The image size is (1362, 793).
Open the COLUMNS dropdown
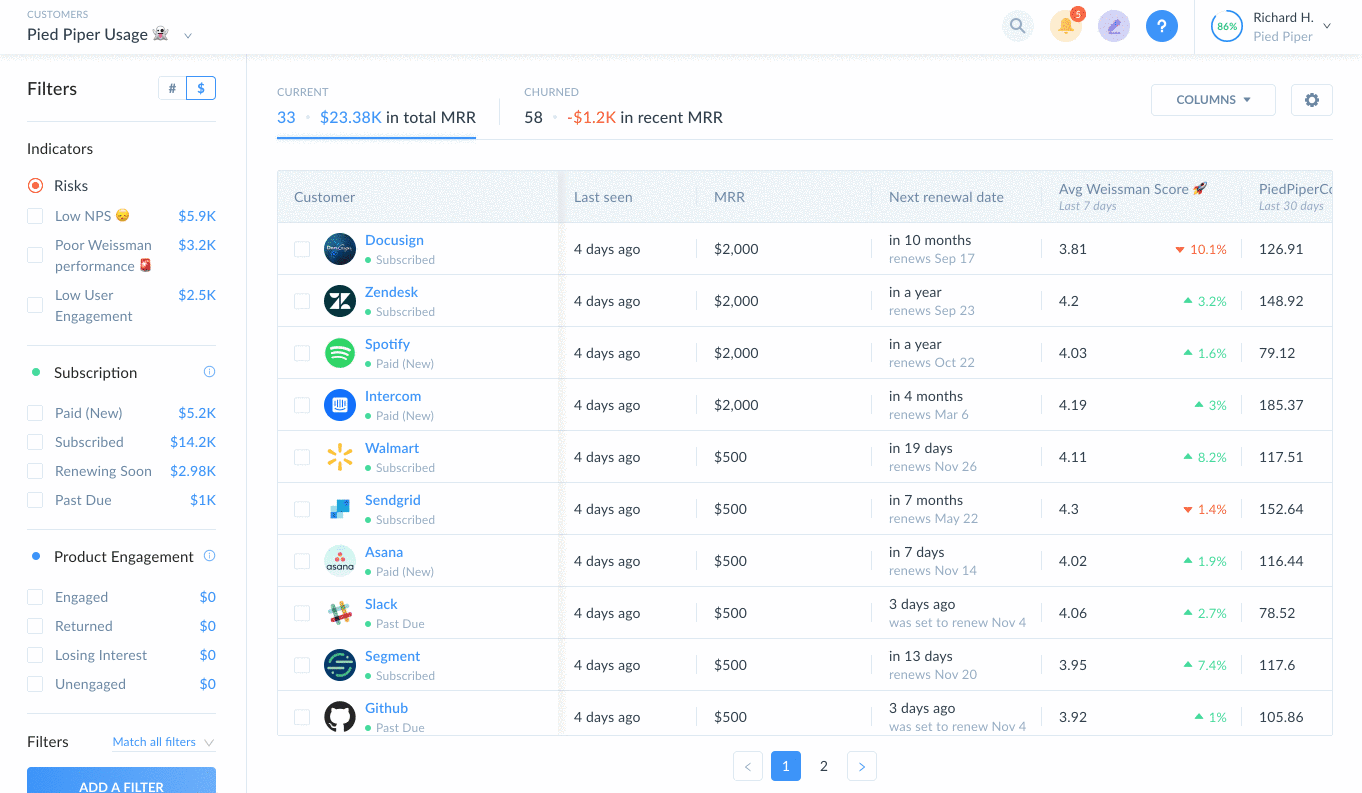tap(1213, 100)
